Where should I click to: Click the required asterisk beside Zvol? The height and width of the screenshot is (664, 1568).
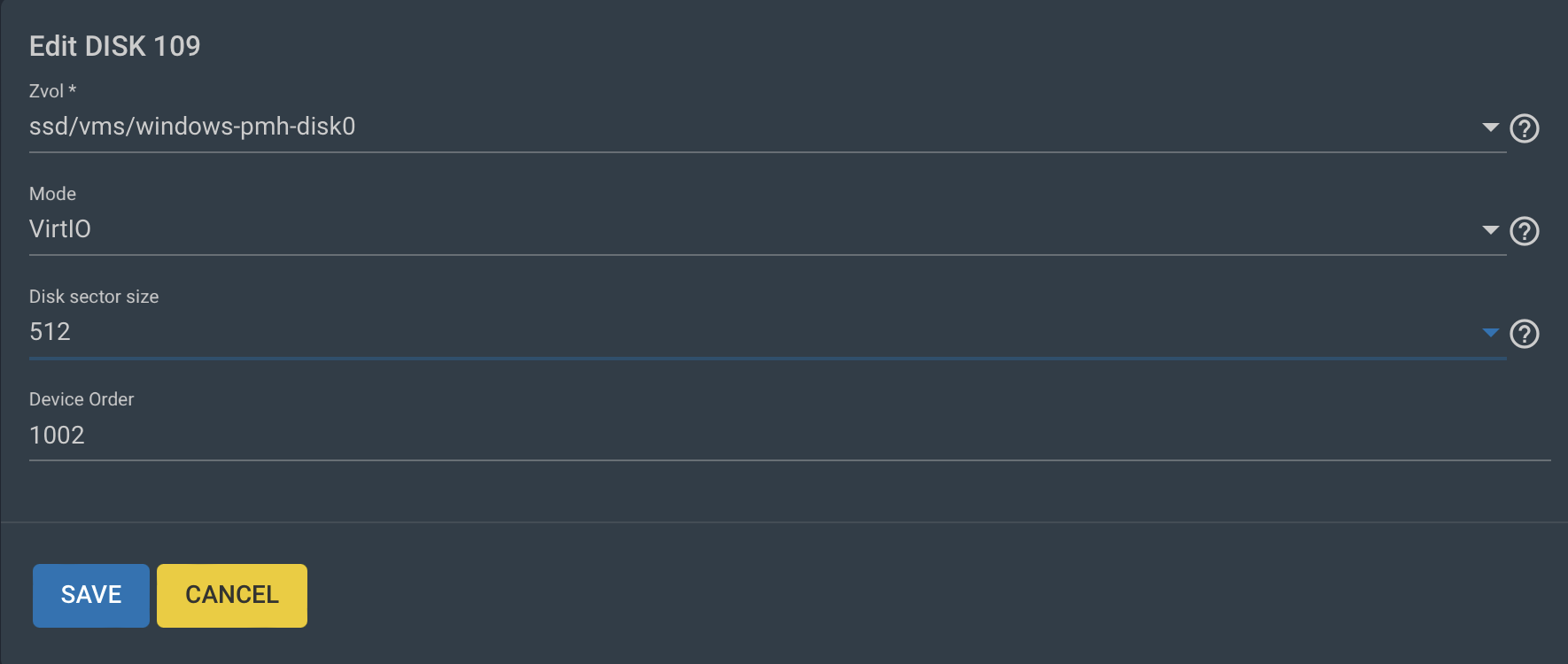pos(73,89)
